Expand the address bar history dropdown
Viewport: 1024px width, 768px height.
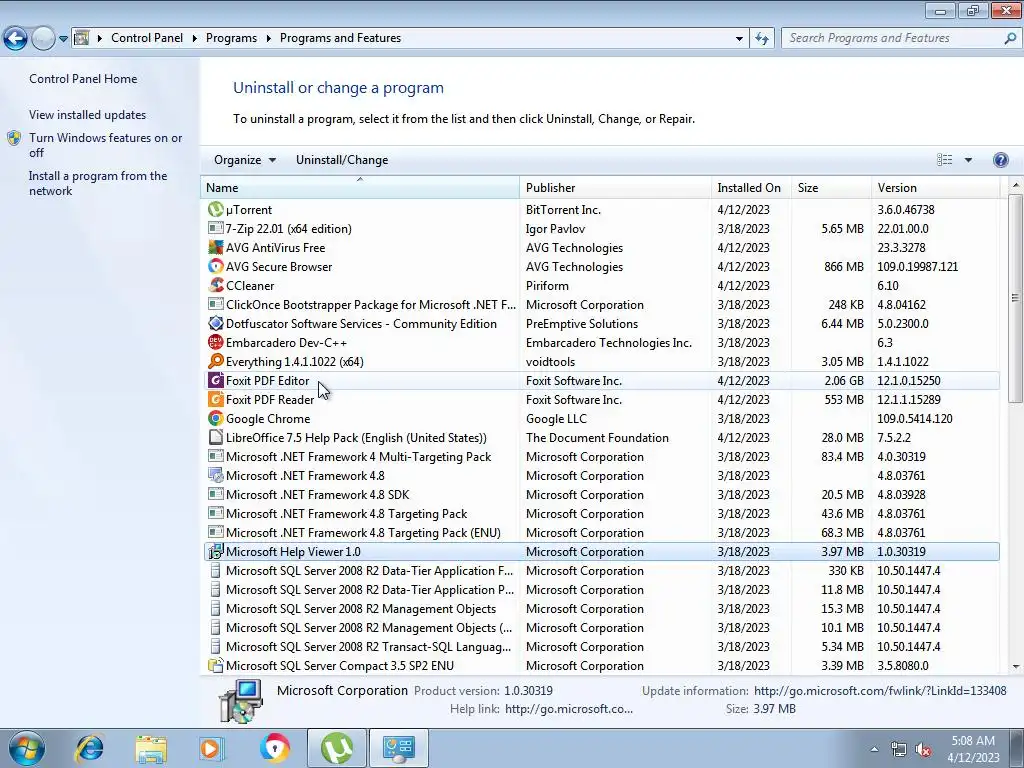[739, 39]
